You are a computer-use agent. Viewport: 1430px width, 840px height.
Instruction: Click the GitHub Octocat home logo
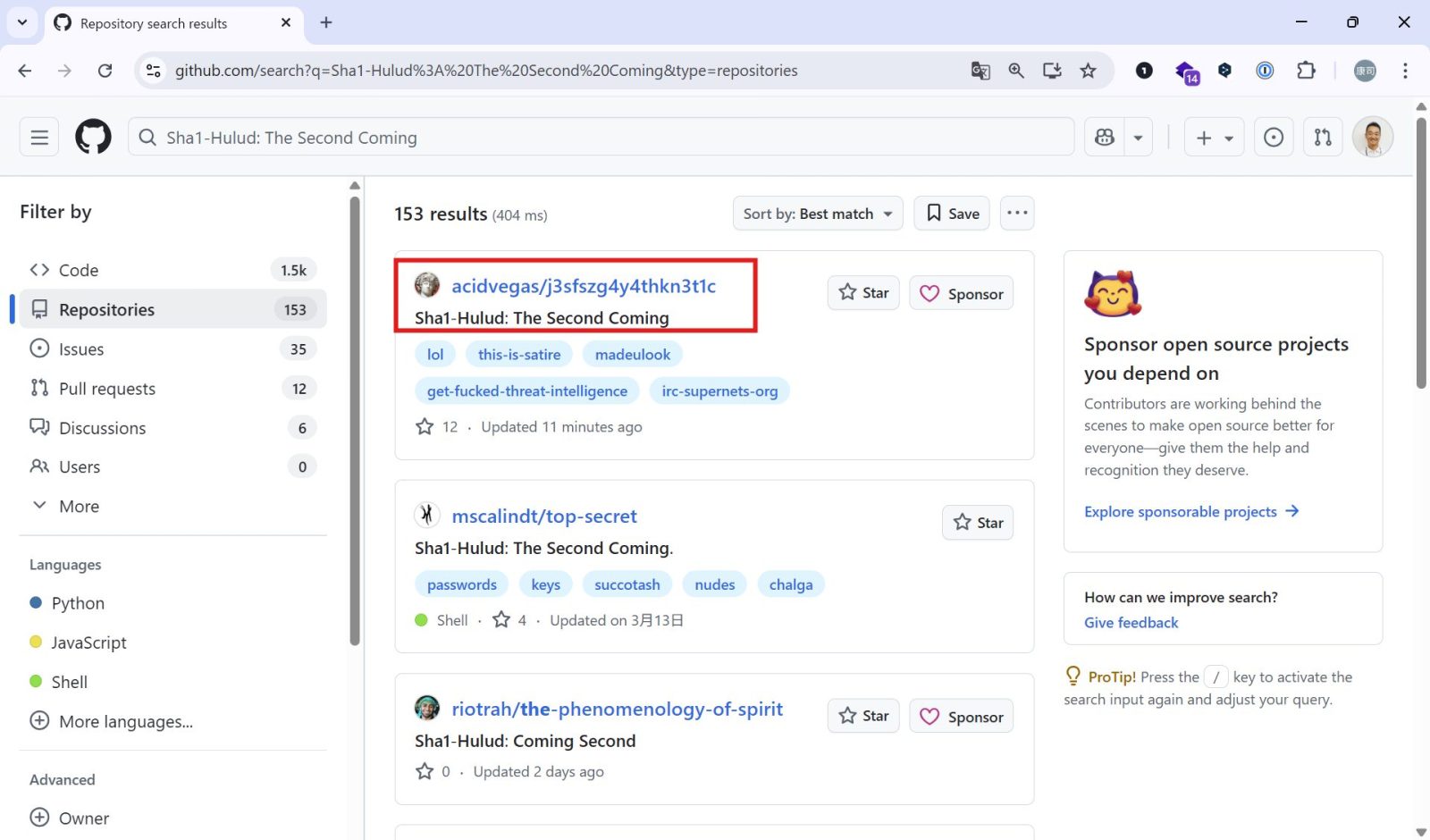93,138
